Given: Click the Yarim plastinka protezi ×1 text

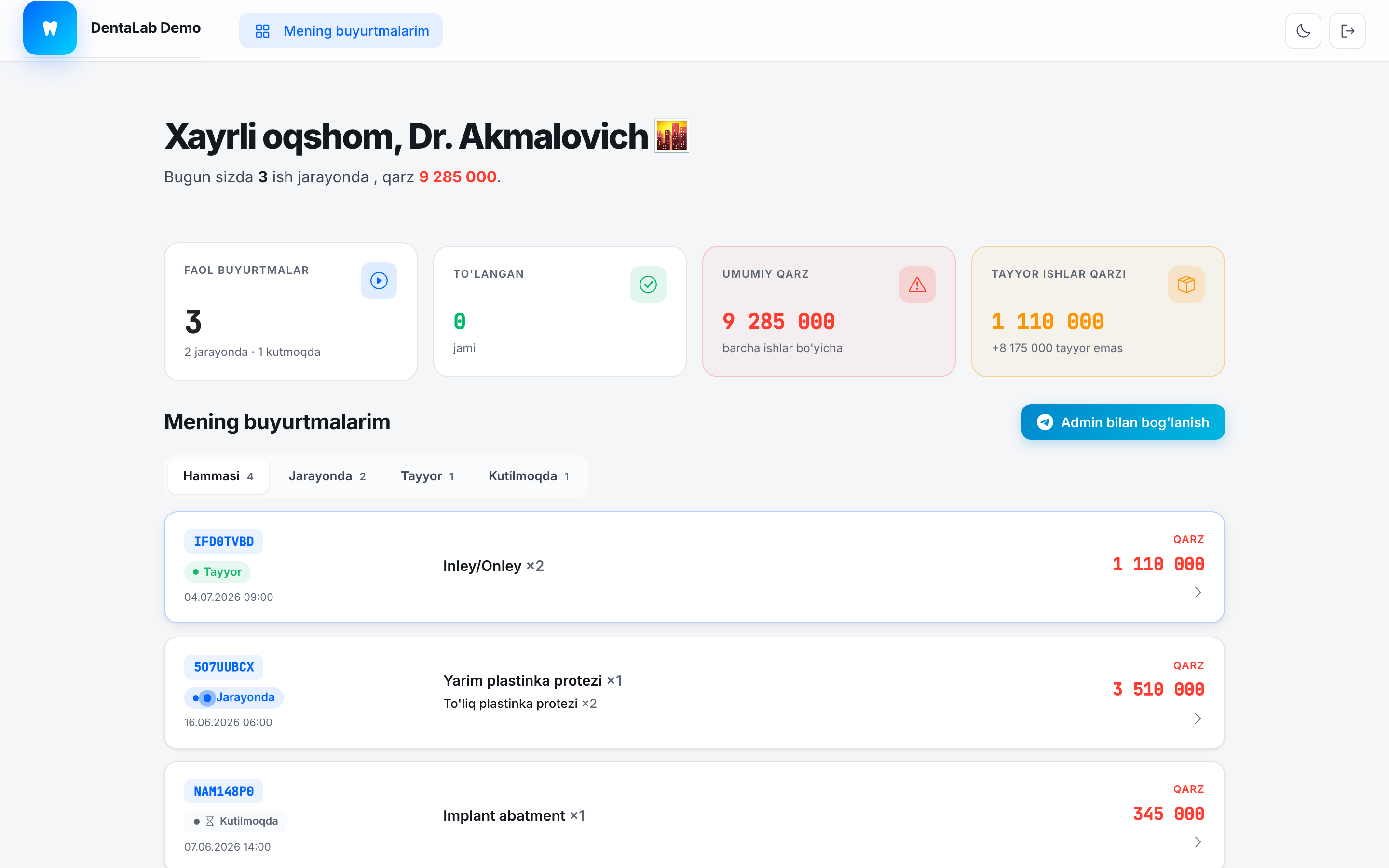Looking at the screenshot, I should click(x=532, y=681).
